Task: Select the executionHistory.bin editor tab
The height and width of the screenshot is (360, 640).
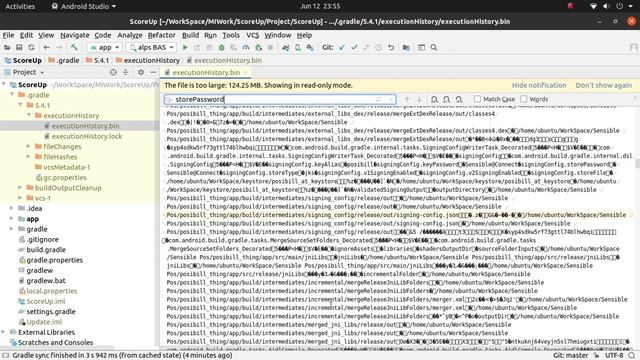Action: 206,72
